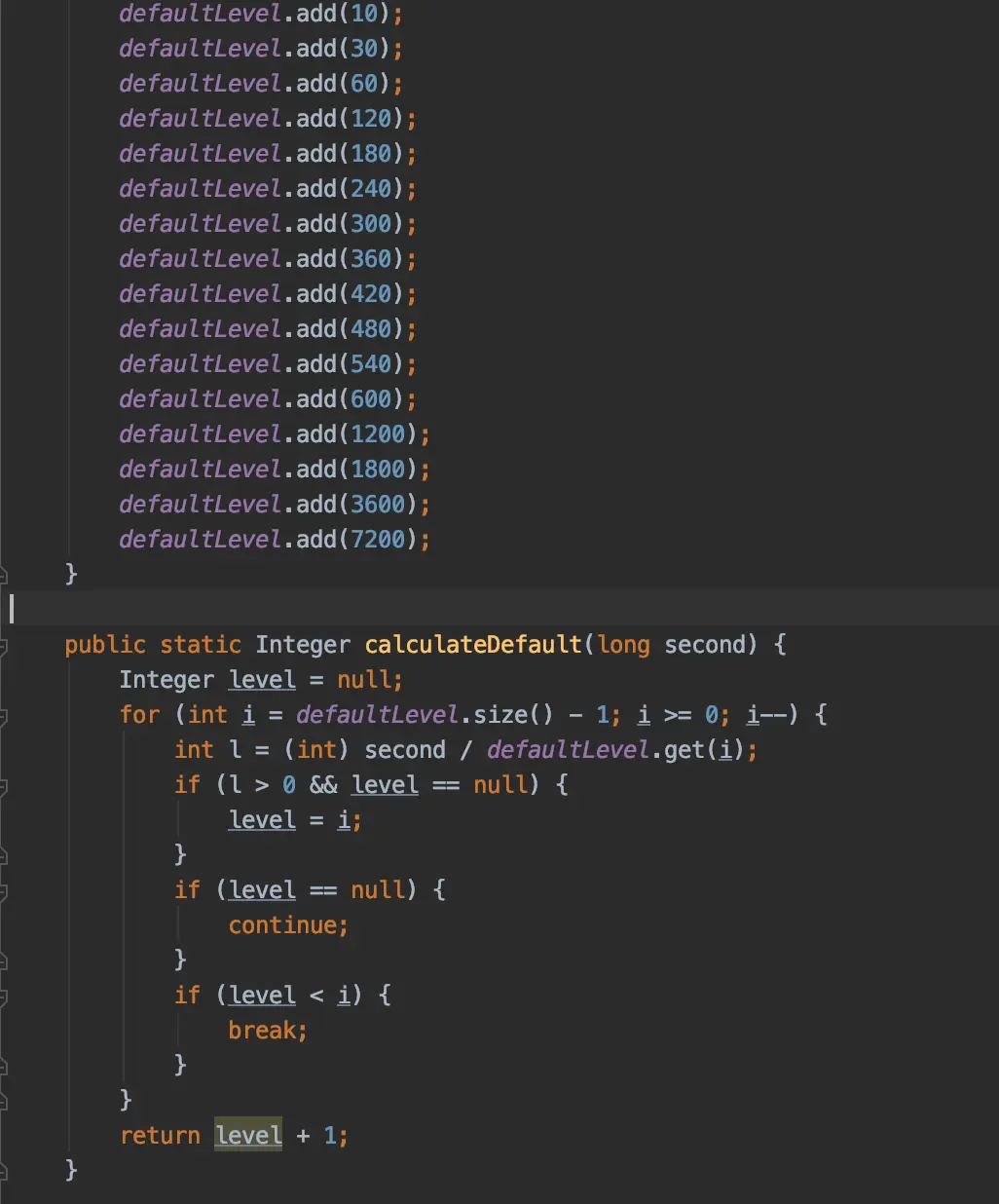
Task: Click the 'continue;' statement
Action: [288, 925]
